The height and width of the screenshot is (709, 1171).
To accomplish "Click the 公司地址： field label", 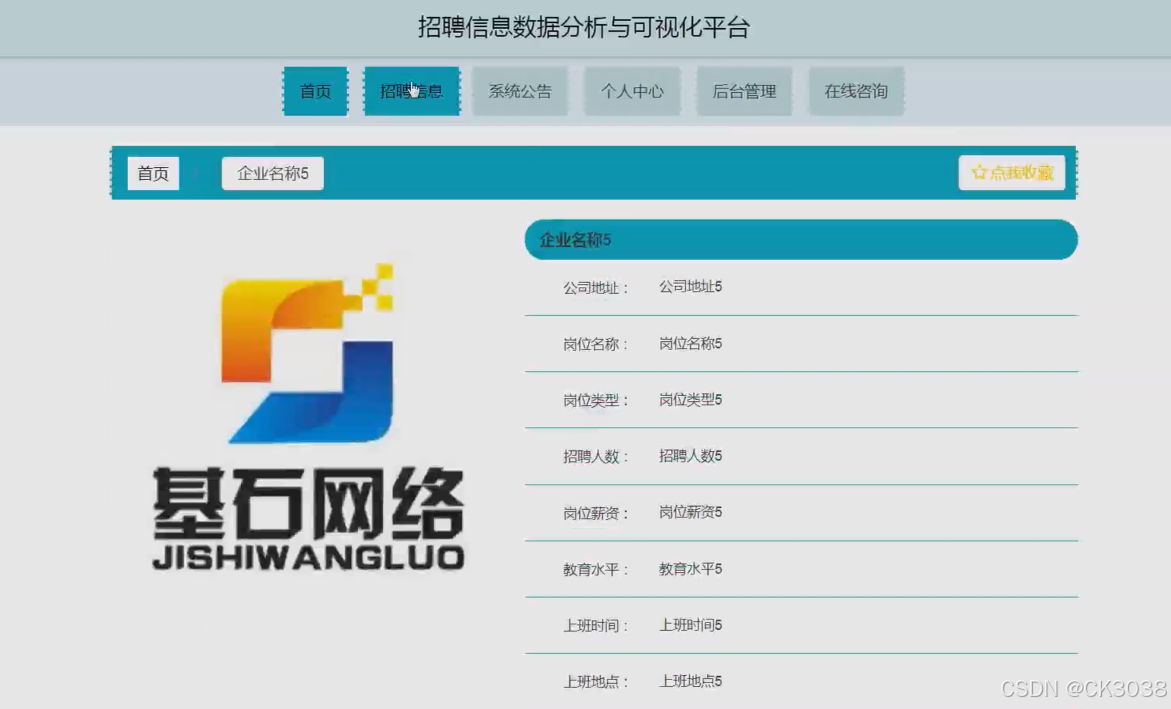I will (596, 288).
